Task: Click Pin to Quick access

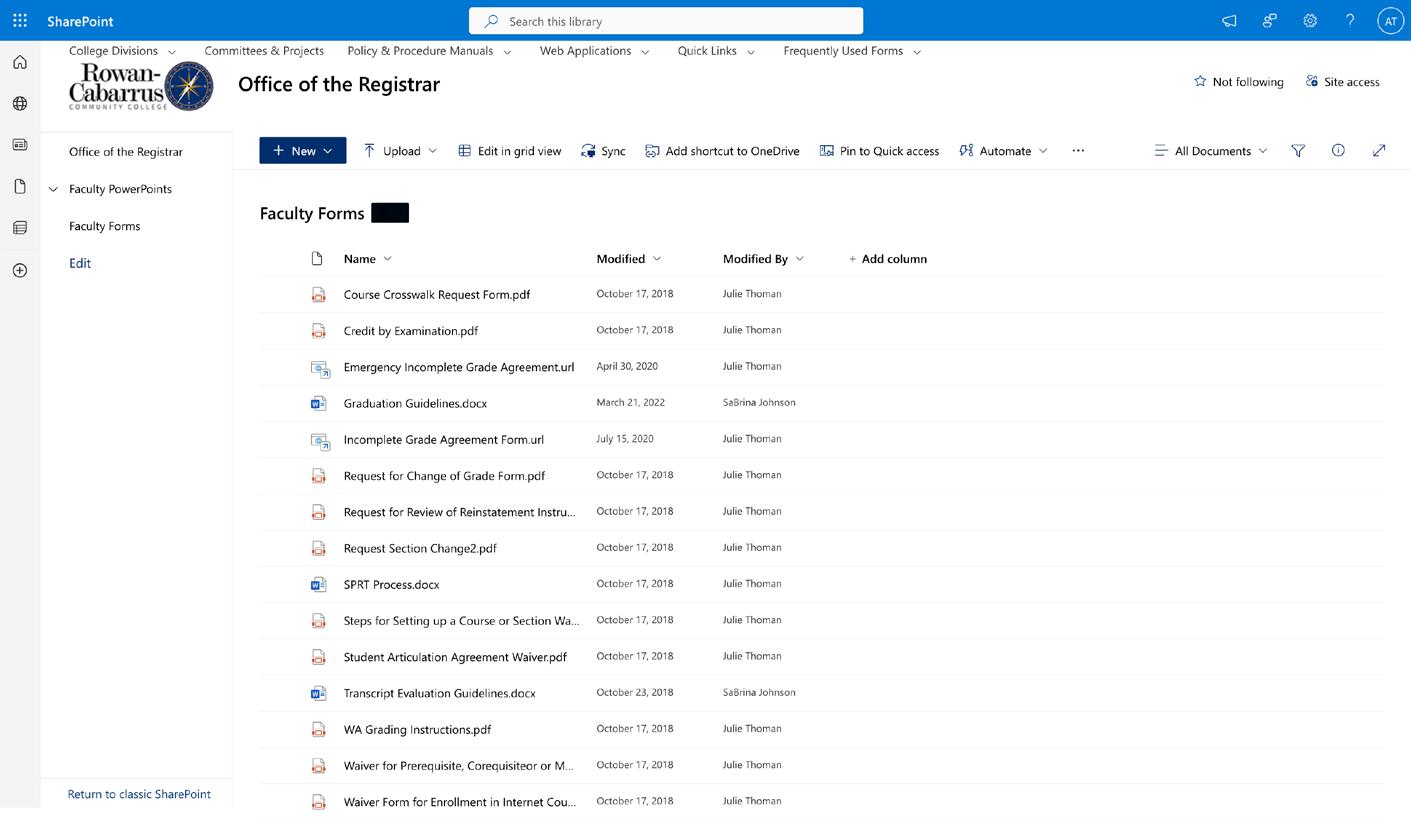Action: pos(879,151)
